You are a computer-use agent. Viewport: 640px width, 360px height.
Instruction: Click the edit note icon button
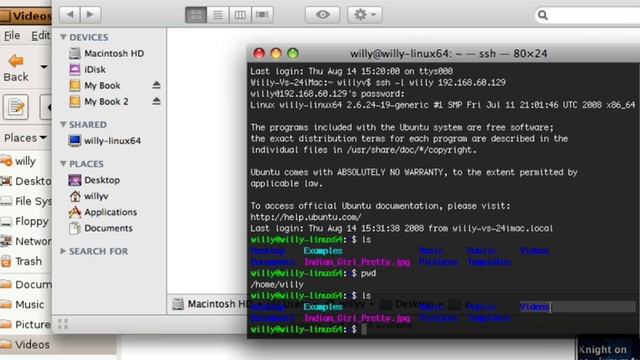(x=16, y=107)
